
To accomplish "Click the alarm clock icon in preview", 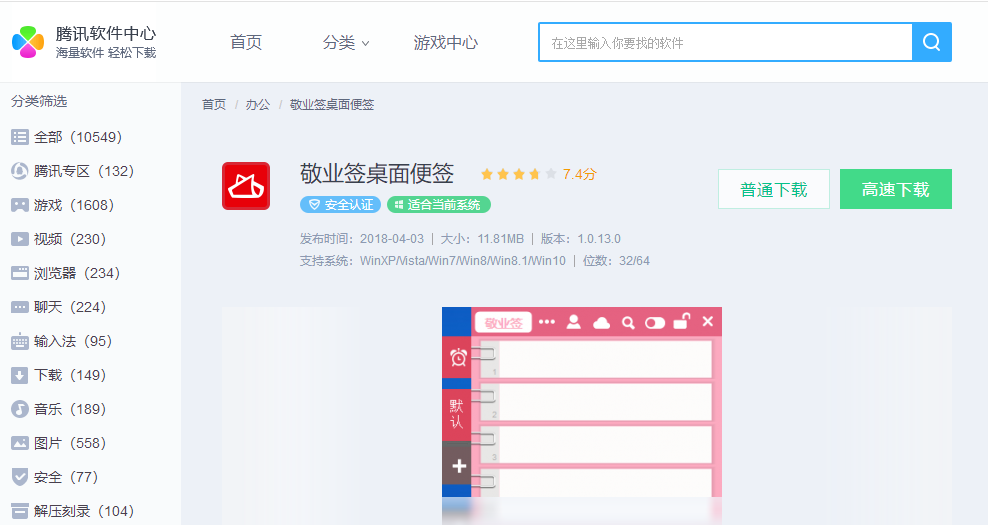I will pos(458,358).
